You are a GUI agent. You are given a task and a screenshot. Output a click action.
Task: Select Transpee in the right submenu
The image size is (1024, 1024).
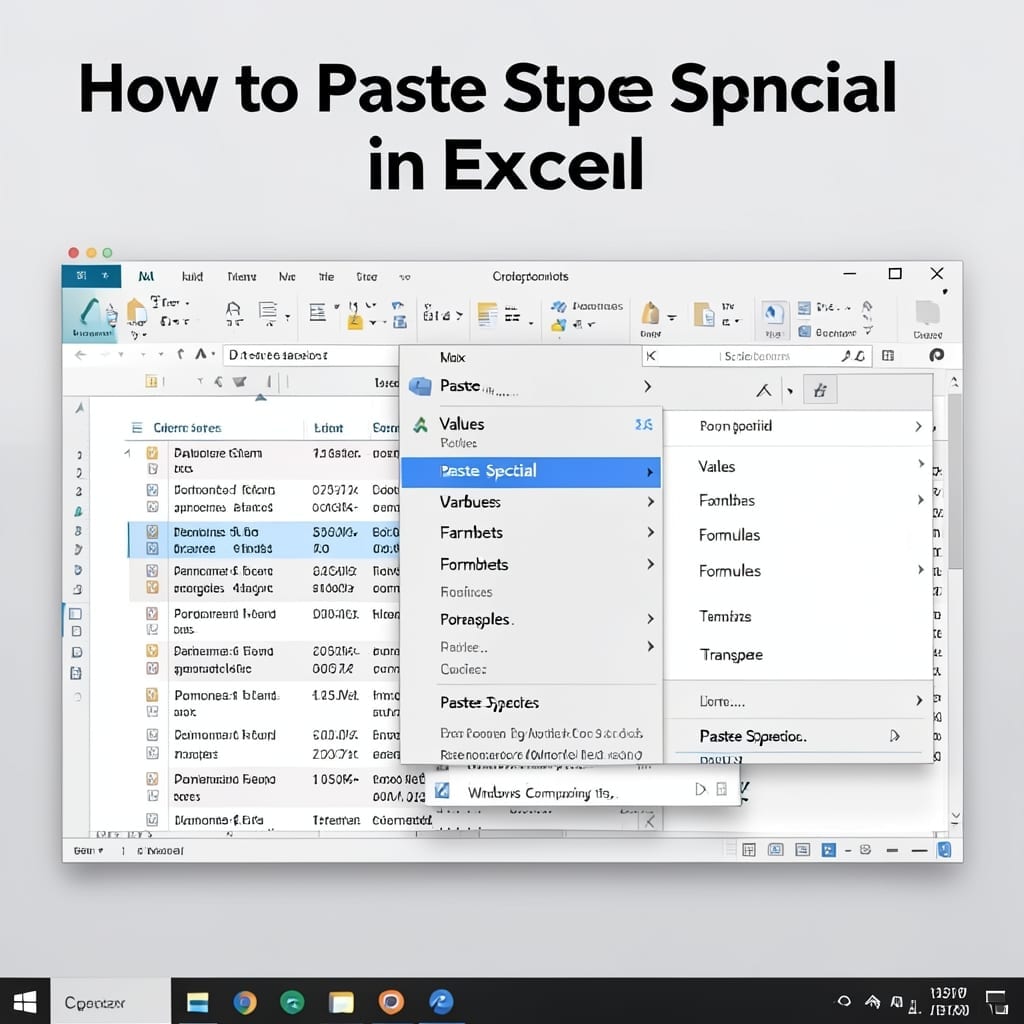(x=731, y=654)
